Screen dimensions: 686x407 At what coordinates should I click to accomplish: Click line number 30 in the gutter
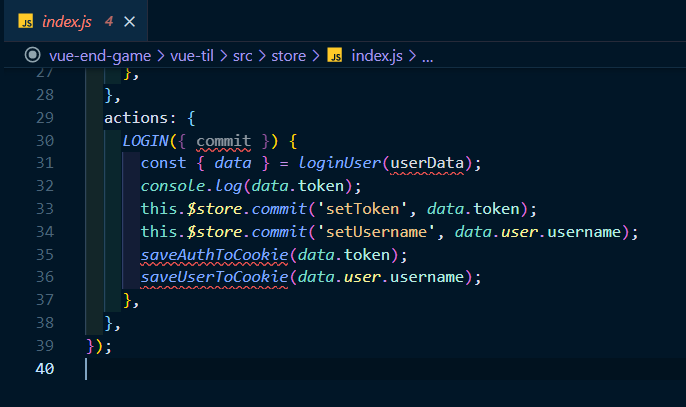click(45, 140)
